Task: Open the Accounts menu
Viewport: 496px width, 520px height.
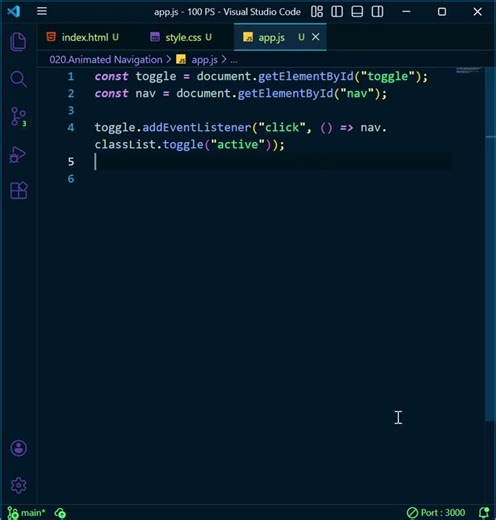Action: pos(18,448)
